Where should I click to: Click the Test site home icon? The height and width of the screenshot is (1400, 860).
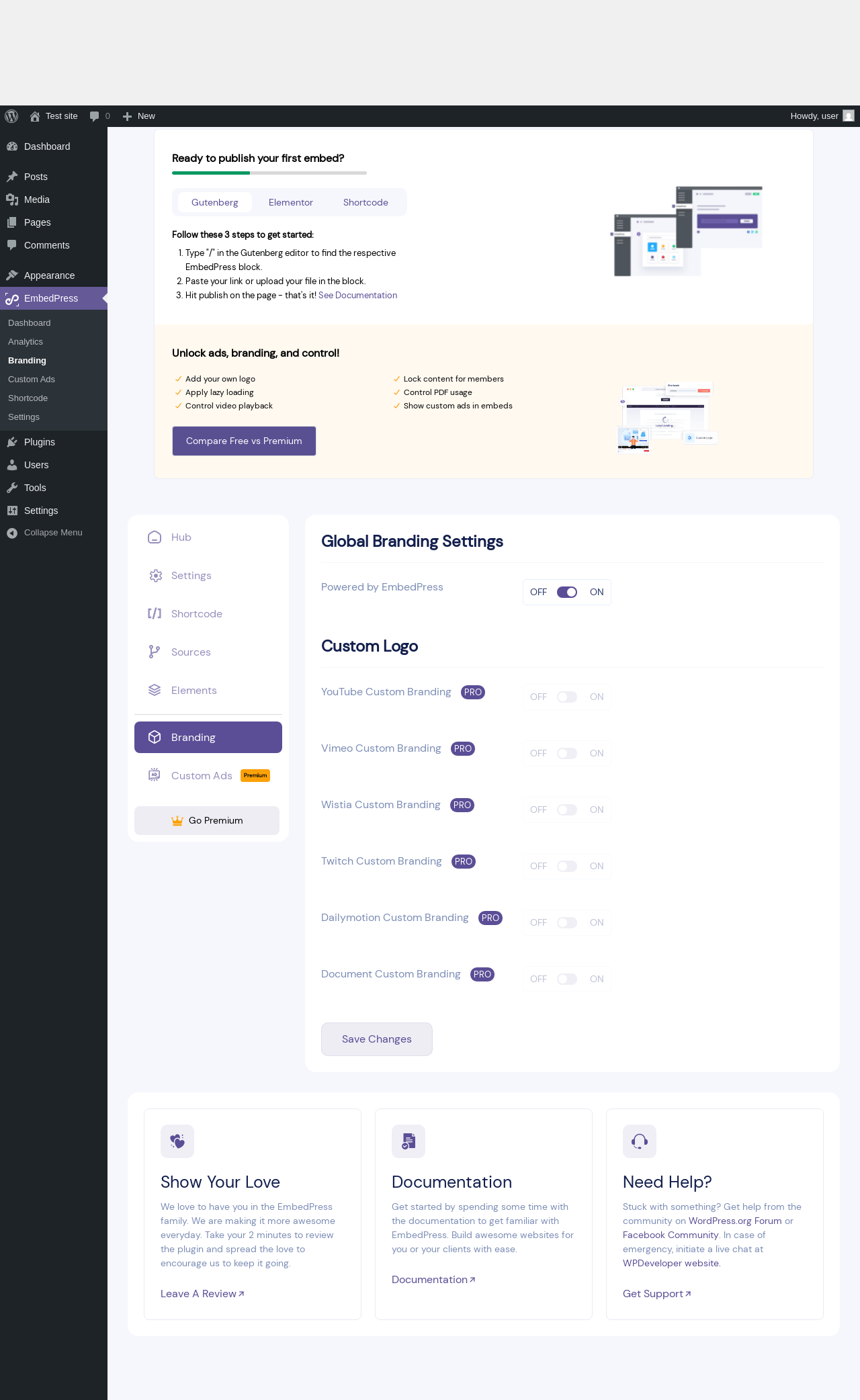35,116
